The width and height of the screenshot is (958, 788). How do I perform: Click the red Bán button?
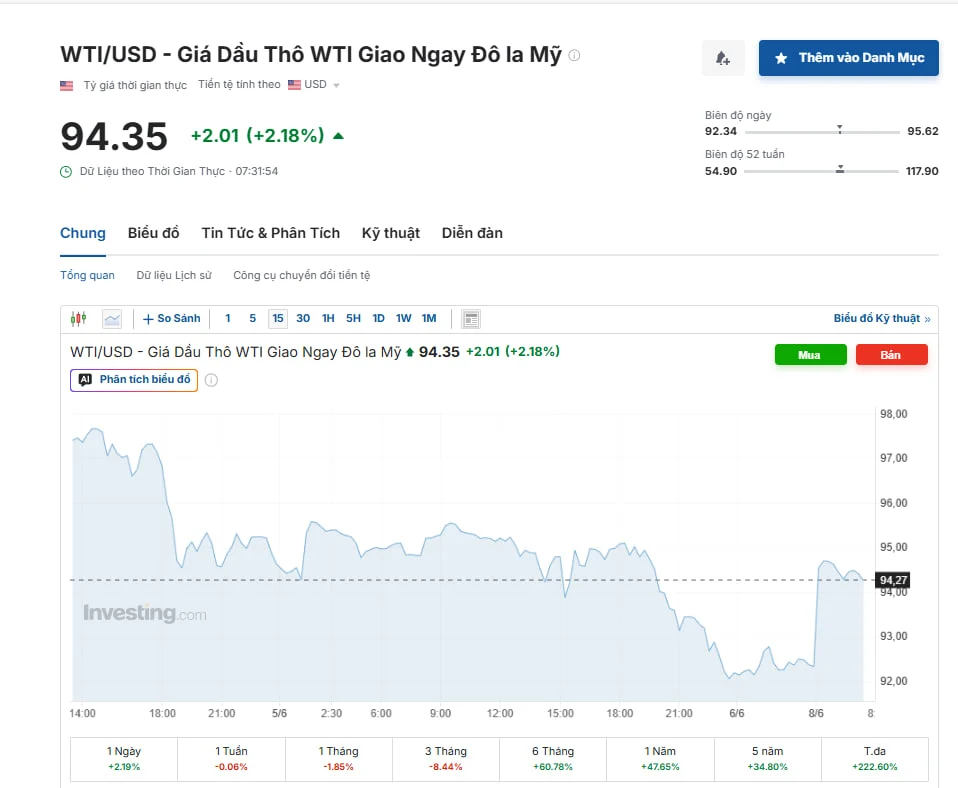coord(891,355)
